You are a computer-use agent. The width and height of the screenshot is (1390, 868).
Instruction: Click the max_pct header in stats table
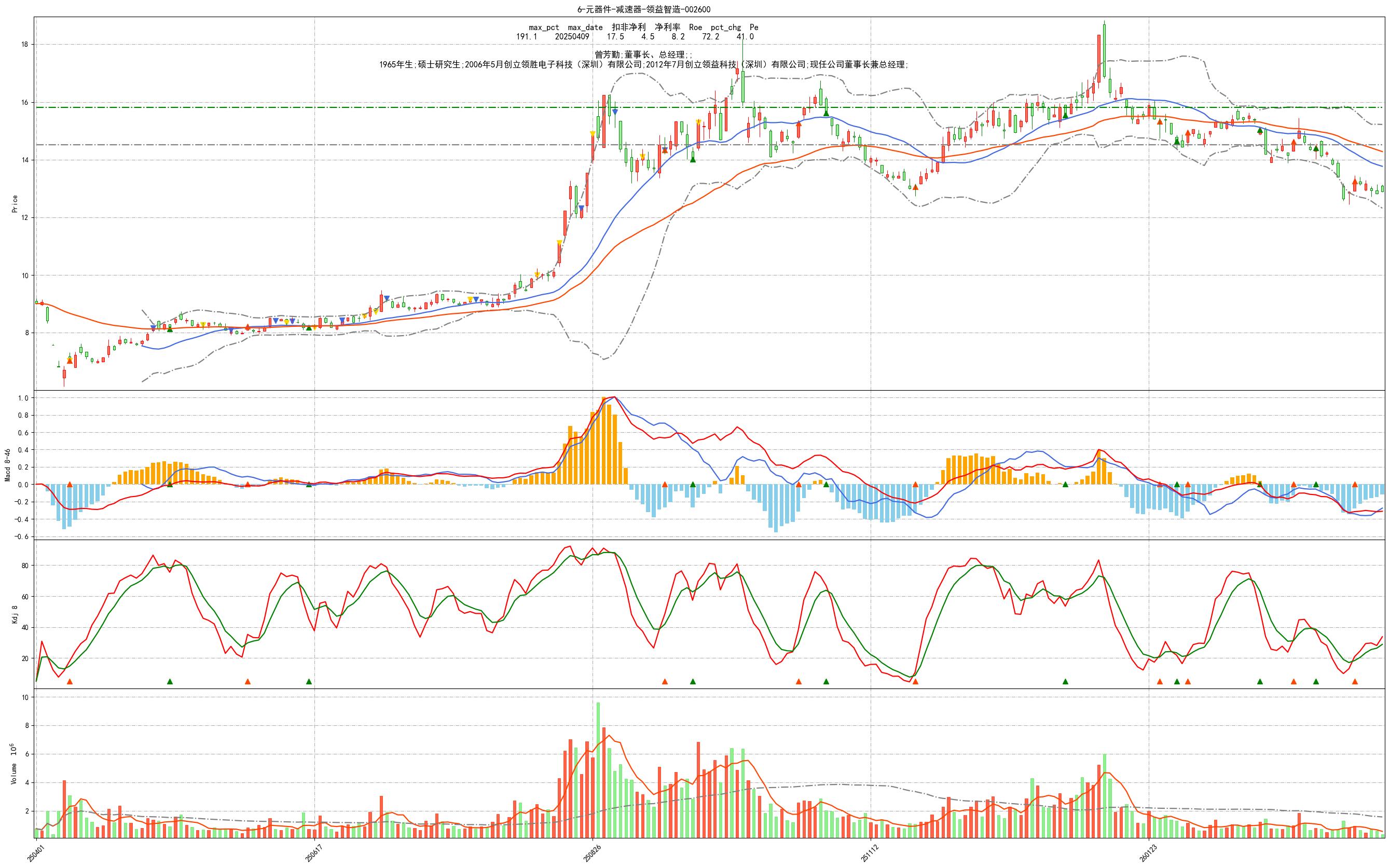[543, 27]
